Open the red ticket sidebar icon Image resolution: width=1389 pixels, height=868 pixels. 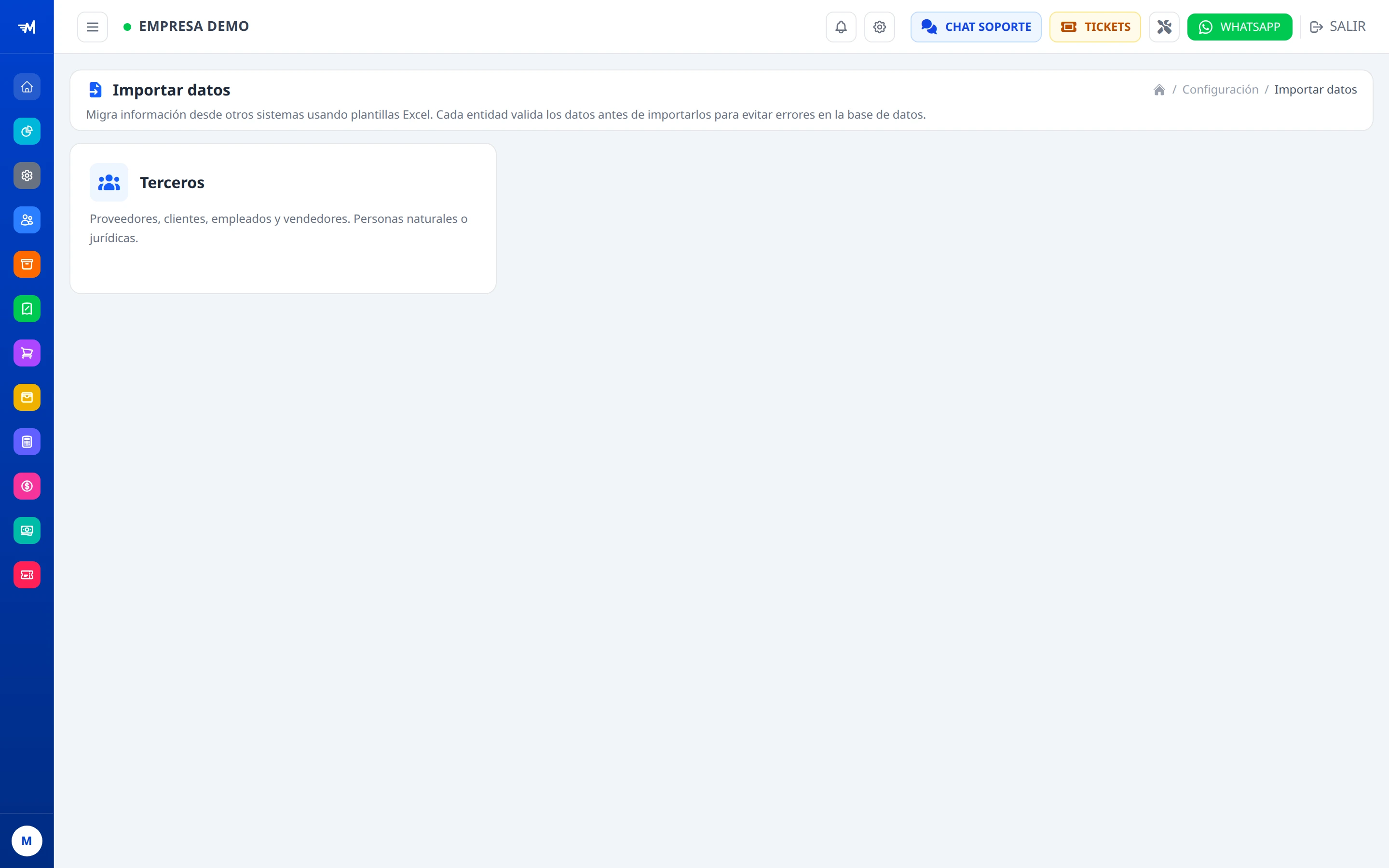point(27,575)
